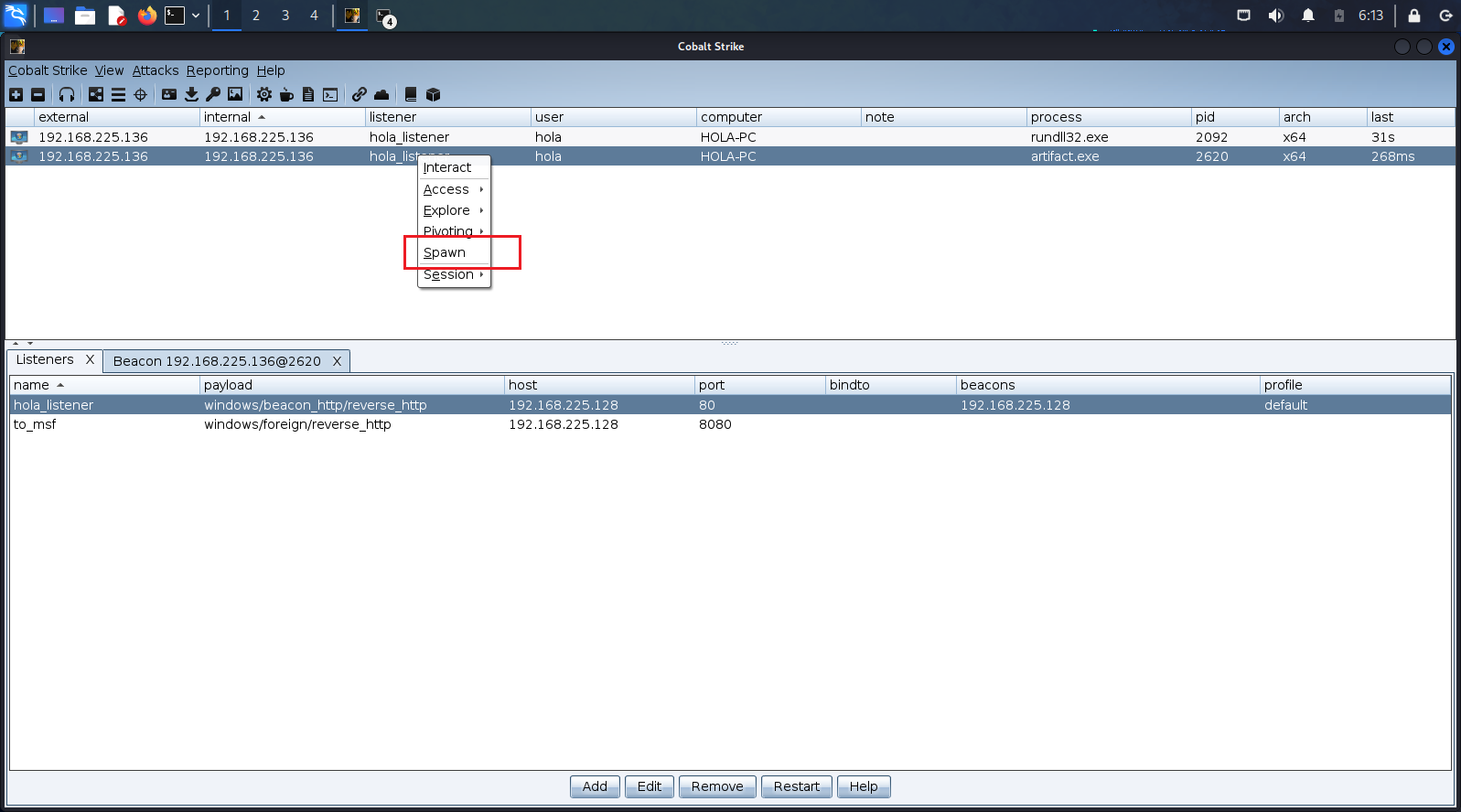Image resolution: width=1461 pixels, height=812 pixels.
Task: Open Credentials ID-card icon
Action: click(169, 94)
